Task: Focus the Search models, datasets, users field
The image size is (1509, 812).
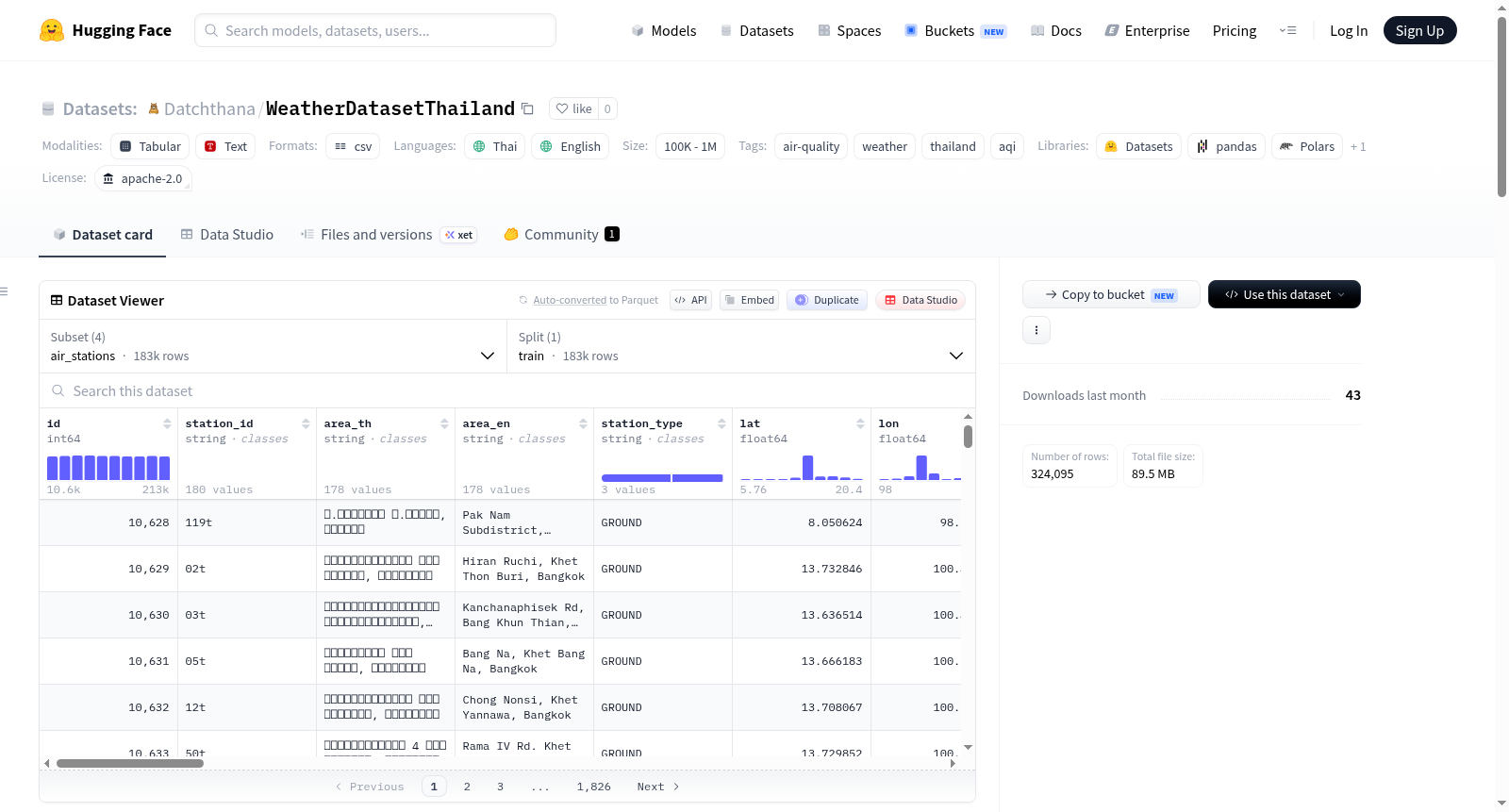Action: (375, 30)
